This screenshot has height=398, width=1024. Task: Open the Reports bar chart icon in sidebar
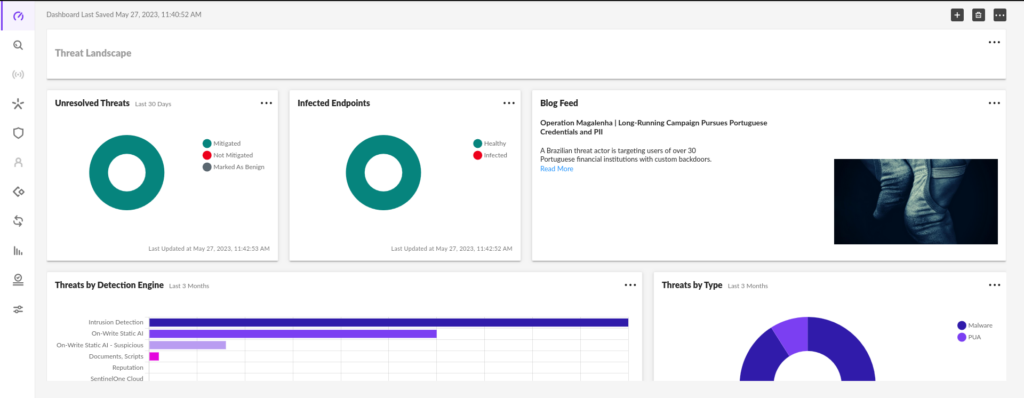18,250
